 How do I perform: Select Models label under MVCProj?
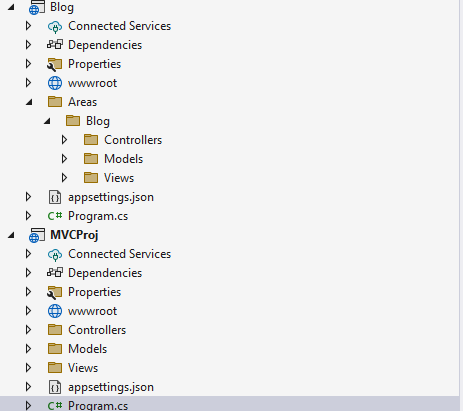(87, 349)
